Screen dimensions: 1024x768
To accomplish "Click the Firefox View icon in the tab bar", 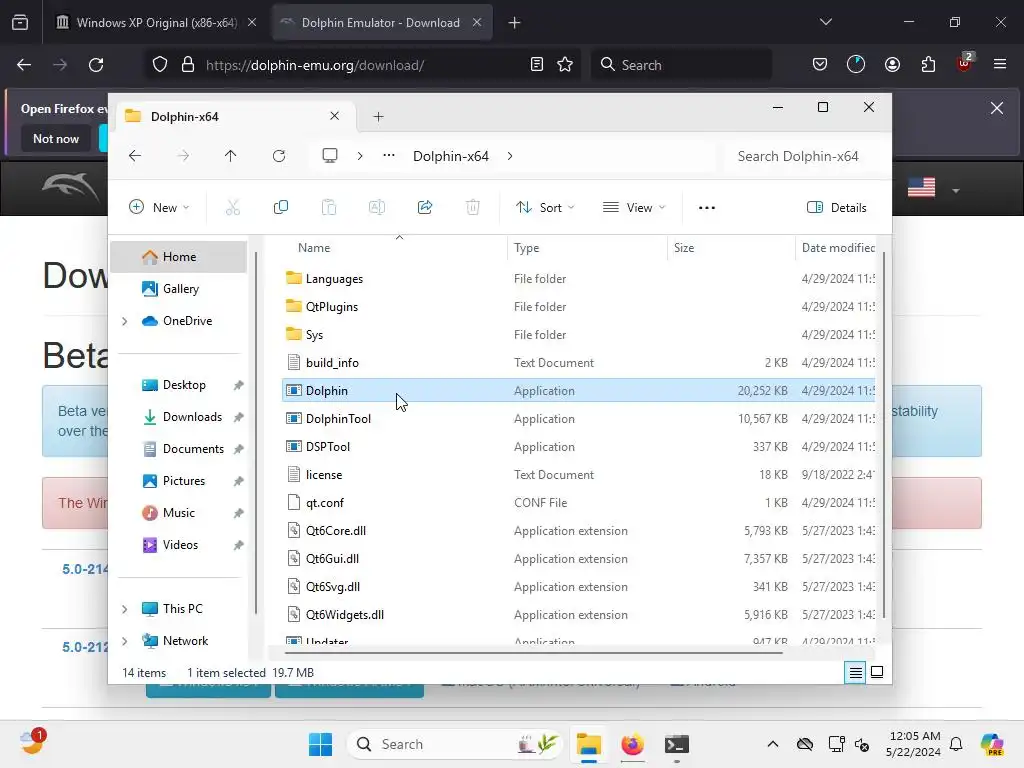I will coord(20,22).
